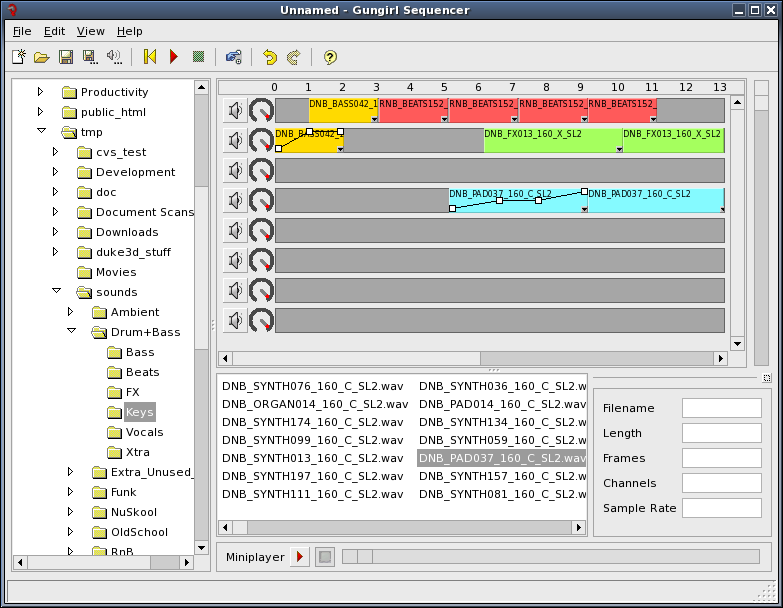Expand the Productivity folder

[41, 92]
